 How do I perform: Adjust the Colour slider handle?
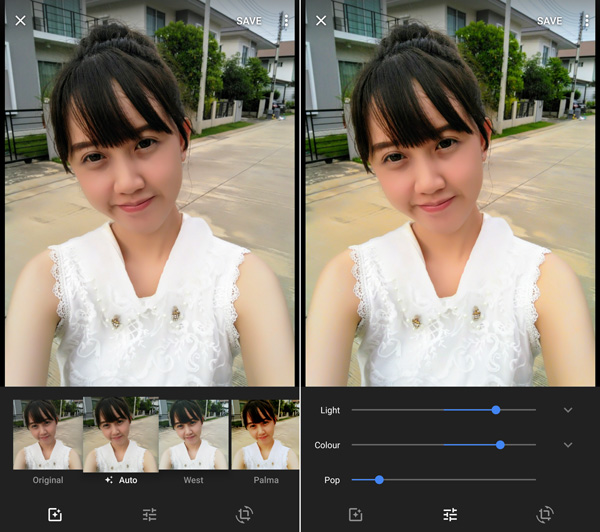500,445
